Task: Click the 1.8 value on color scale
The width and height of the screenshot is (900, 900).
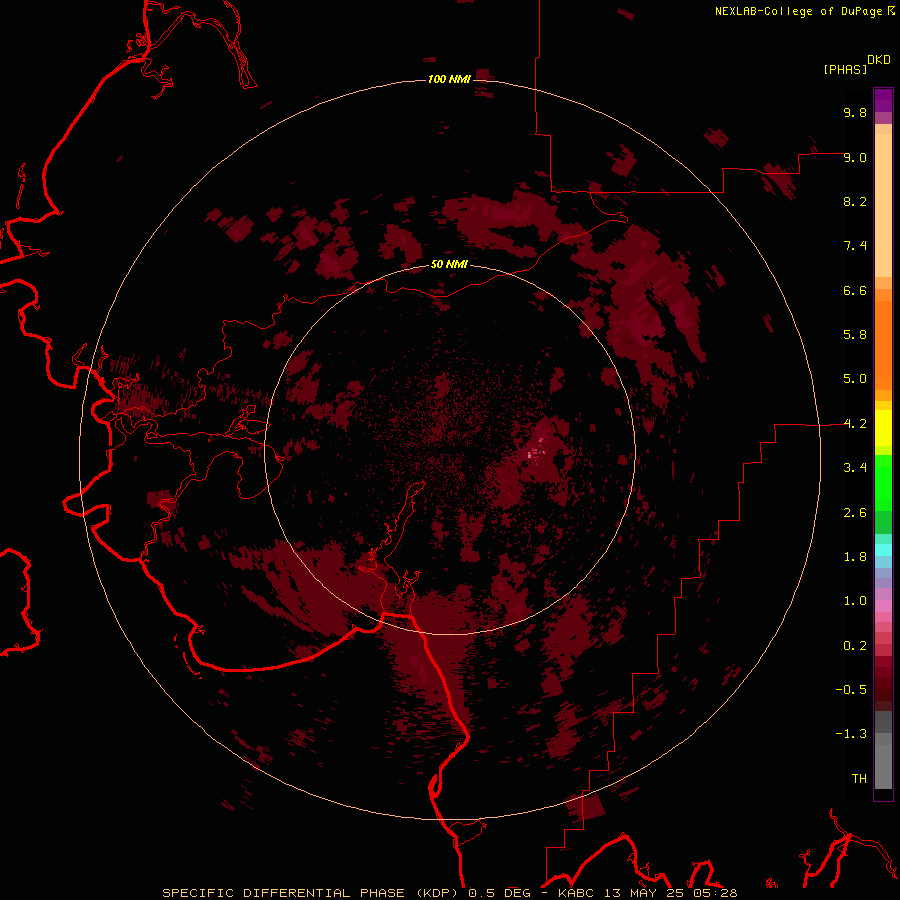Action: 855,557
